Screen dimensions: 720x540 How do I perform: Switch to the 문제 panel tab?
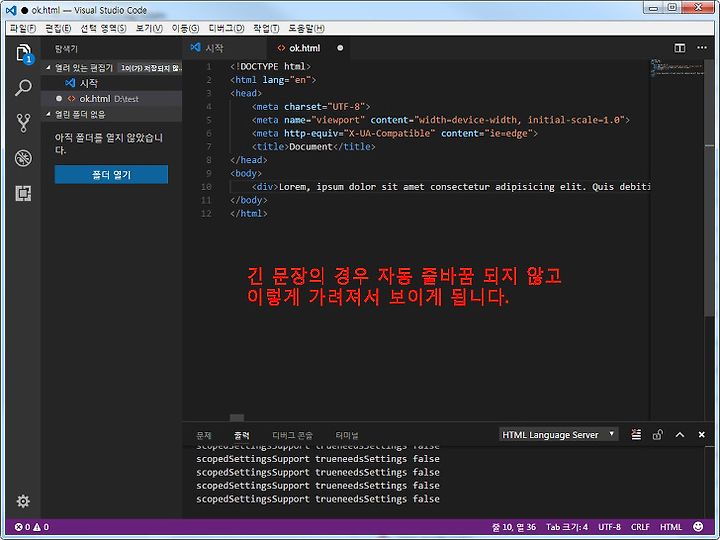(x=204, y=435)
